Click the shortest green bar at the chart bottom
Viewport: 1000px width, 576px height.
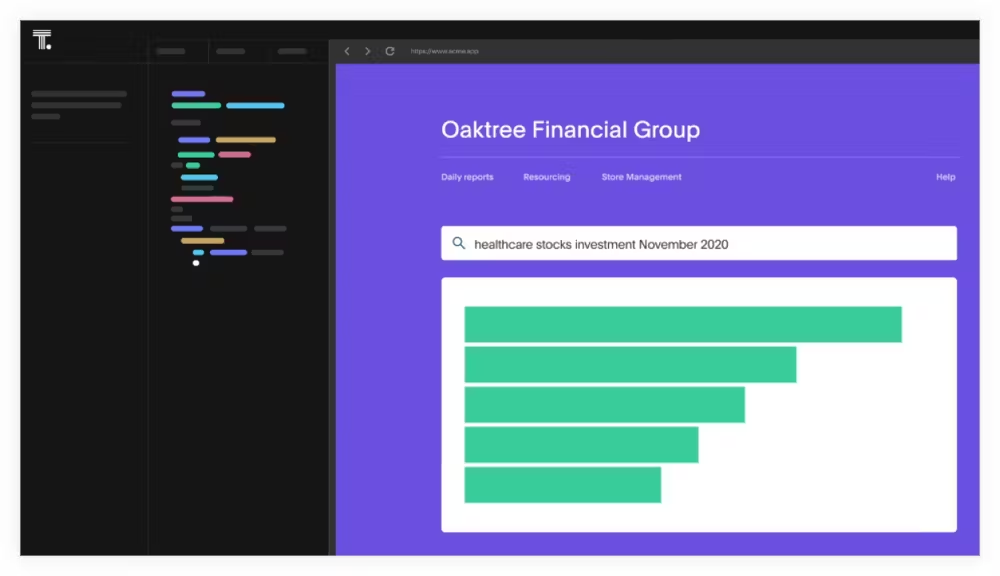coord(562,487)
